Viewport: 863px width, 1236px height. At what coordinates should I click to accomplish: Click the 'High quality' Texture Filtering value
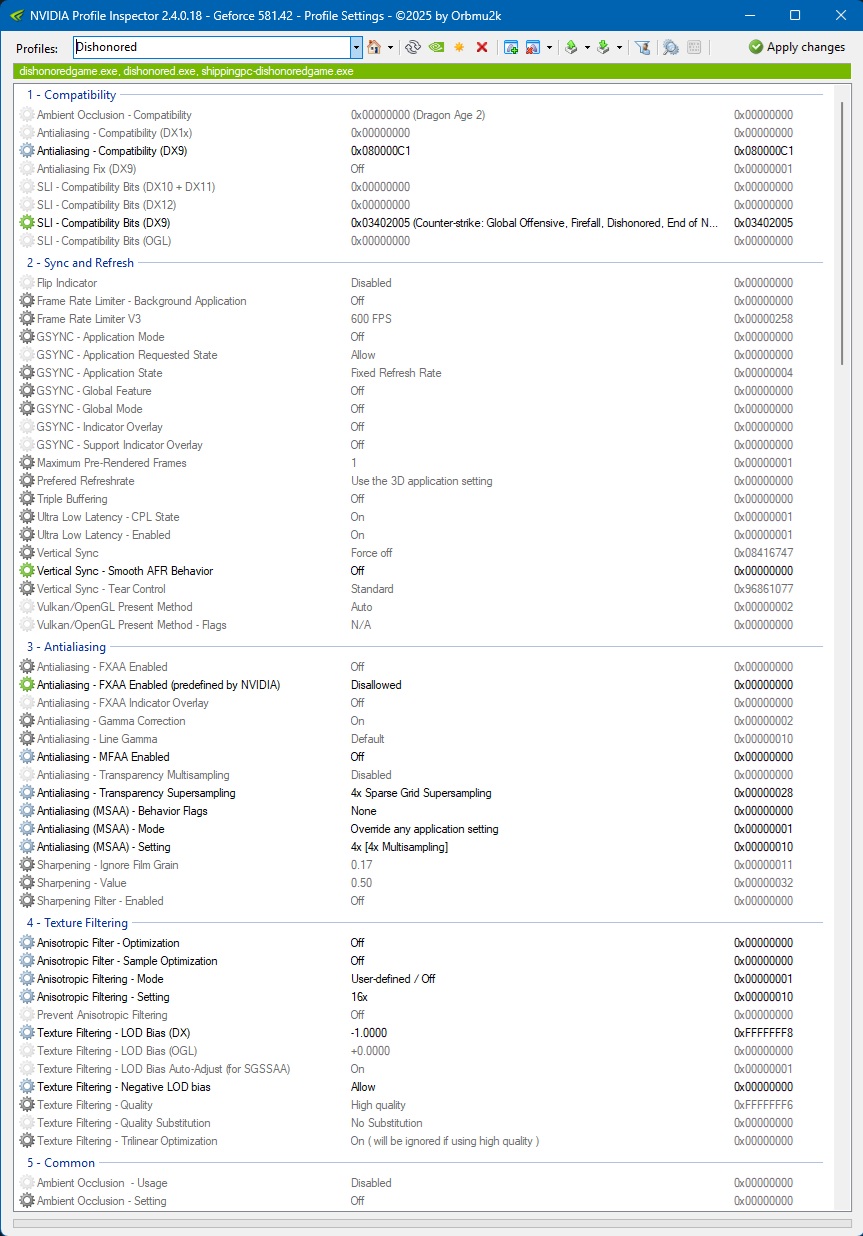tap(378, 1105)
